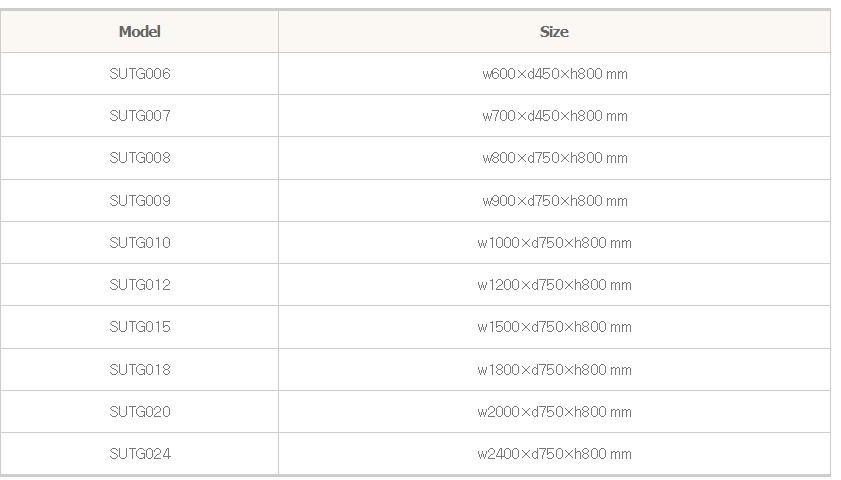This screenshot has width=841, height=480.
Task: Select the SUTG010 model cell
Action: [140, 243]
